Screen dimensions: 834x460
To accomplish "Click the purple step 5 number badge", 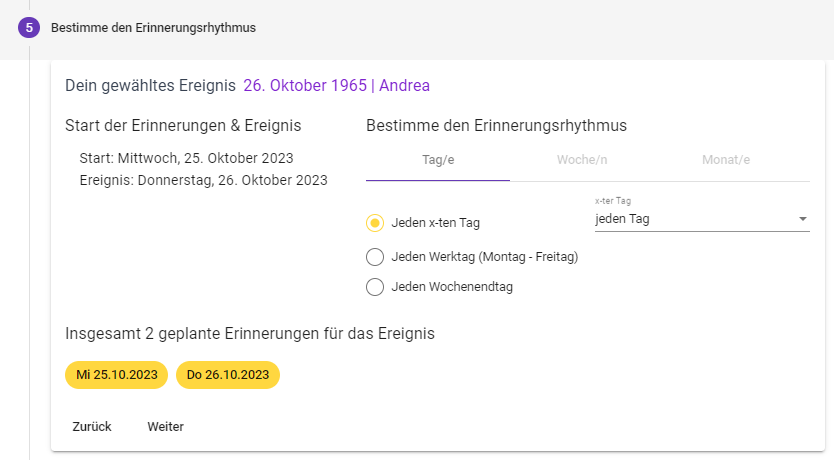I will [x=29, y=28].
